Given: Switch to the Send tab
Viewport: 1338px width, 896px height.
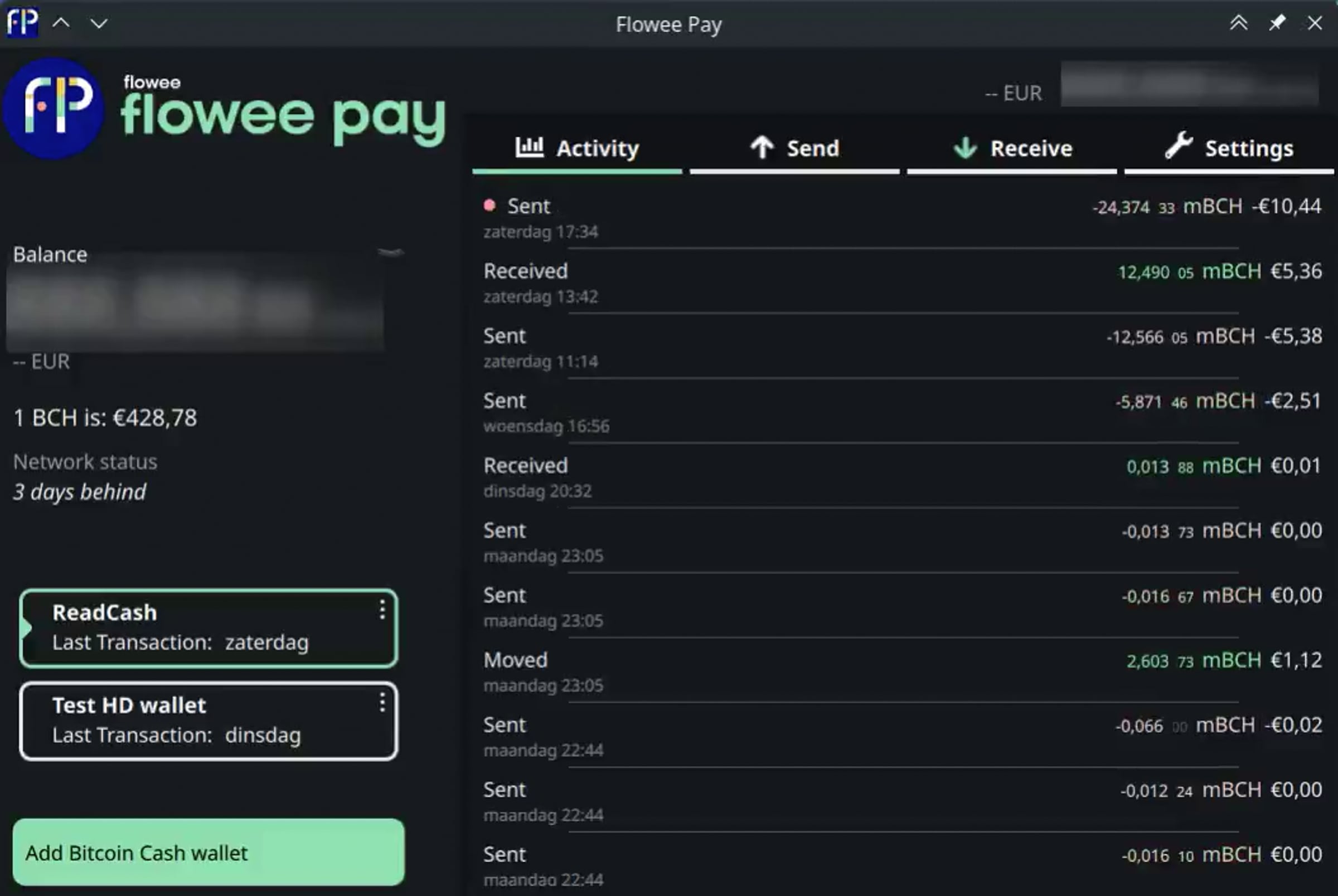Looking at the screenshot, I should 794,149.
